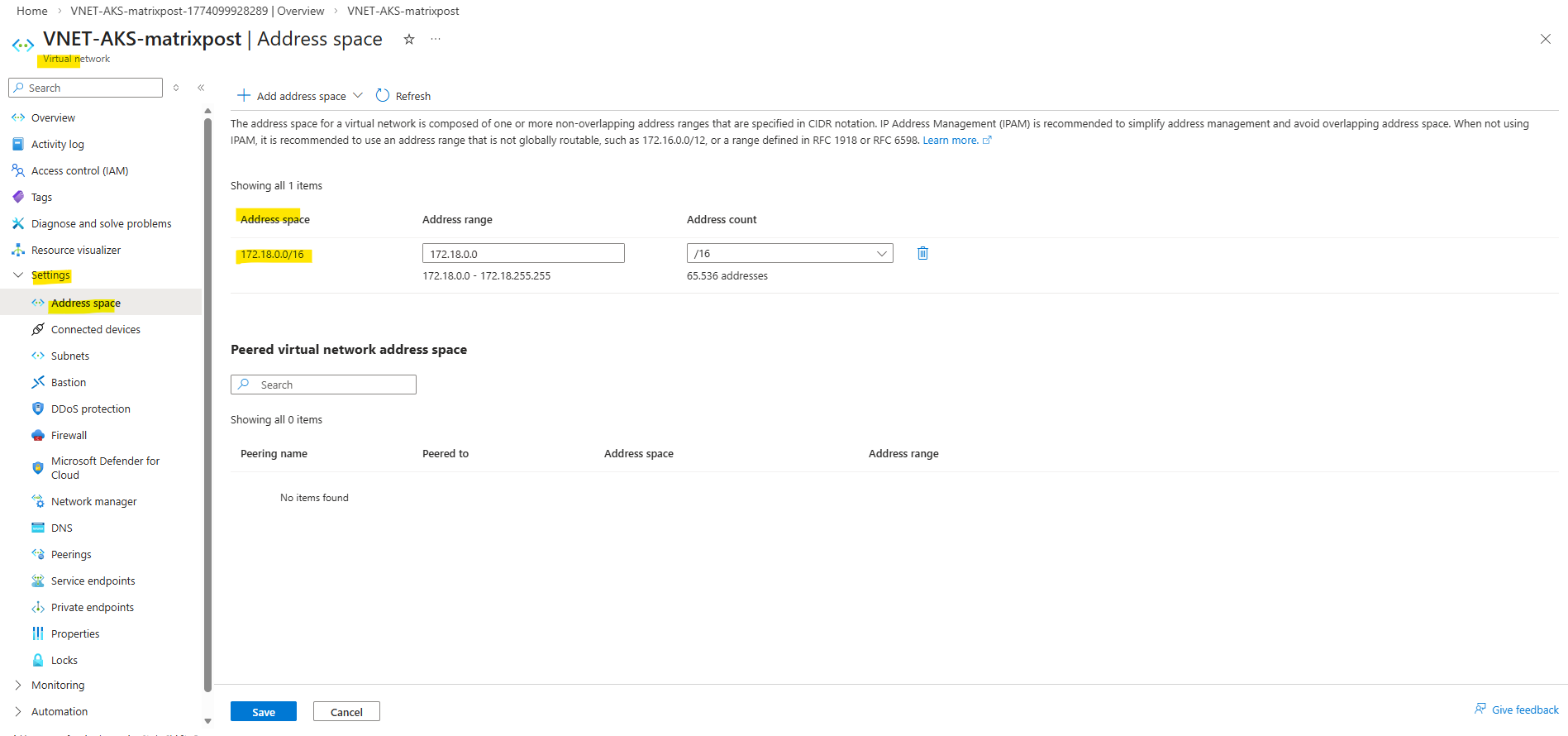Delete the 172.18.0.0/16 address space
The width and height of the screenshot is (1568, 736).
tap(922, 253)
